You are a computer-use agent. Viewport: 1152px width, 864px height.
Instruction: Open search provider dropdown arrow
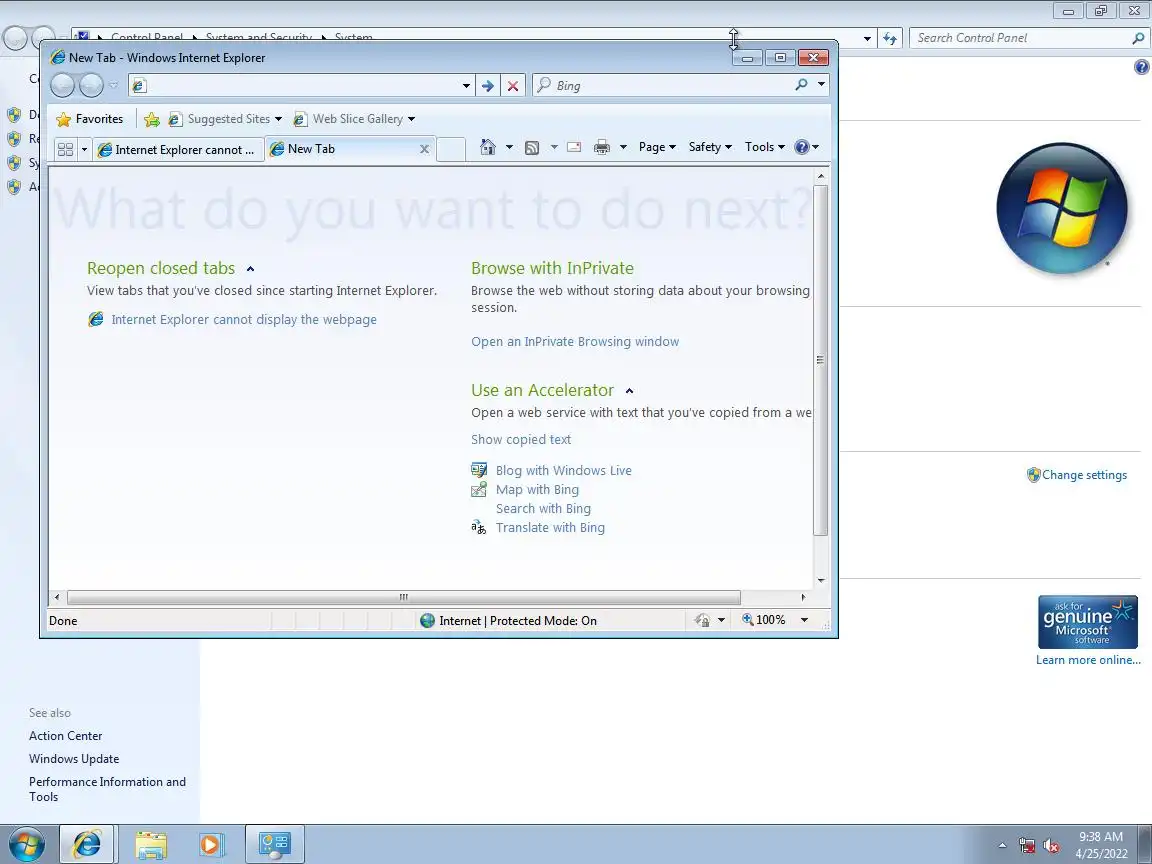(x=821, y=84)
